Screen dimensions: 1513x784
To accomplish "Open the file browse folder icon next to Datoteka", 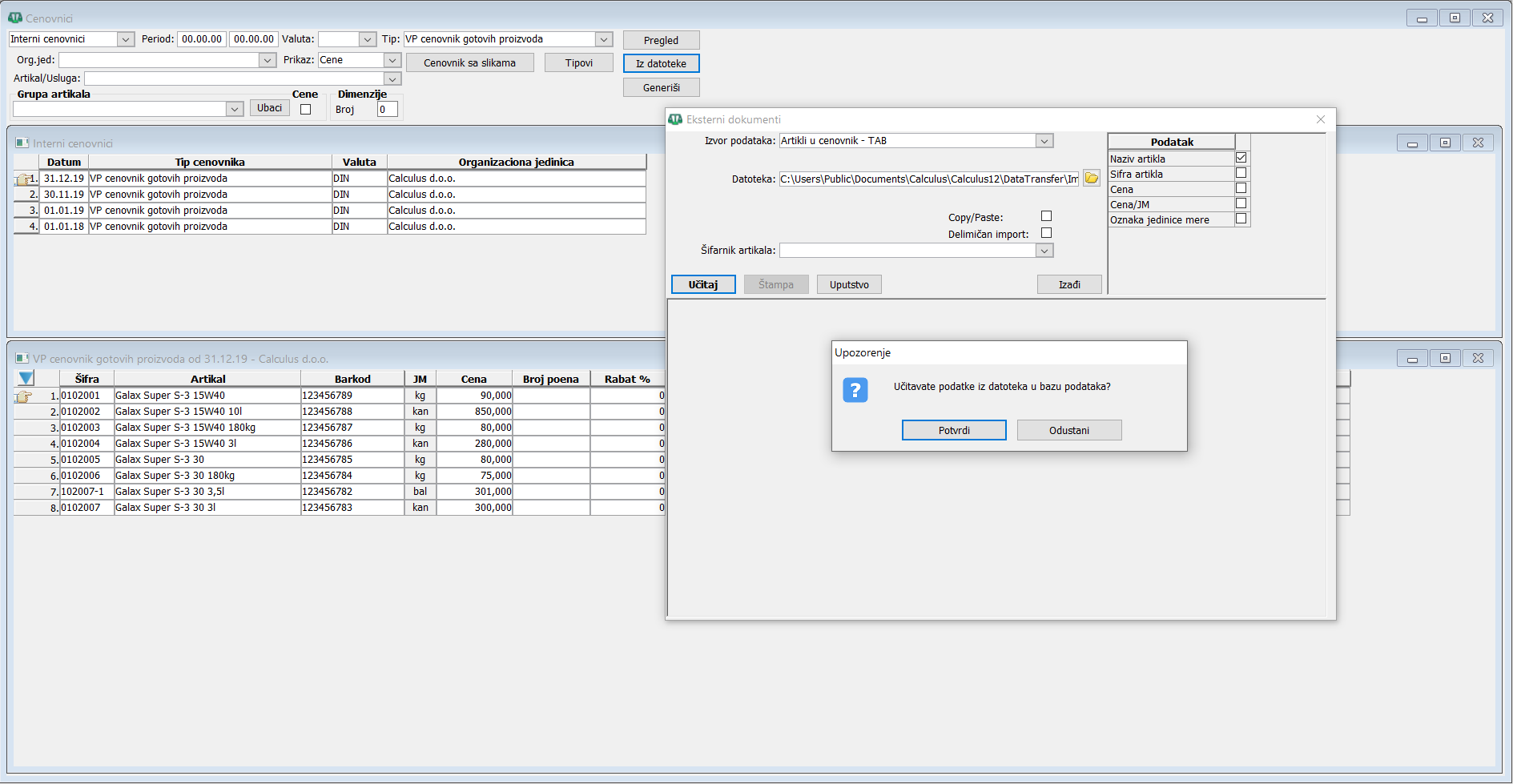I will click(1091, 179).
